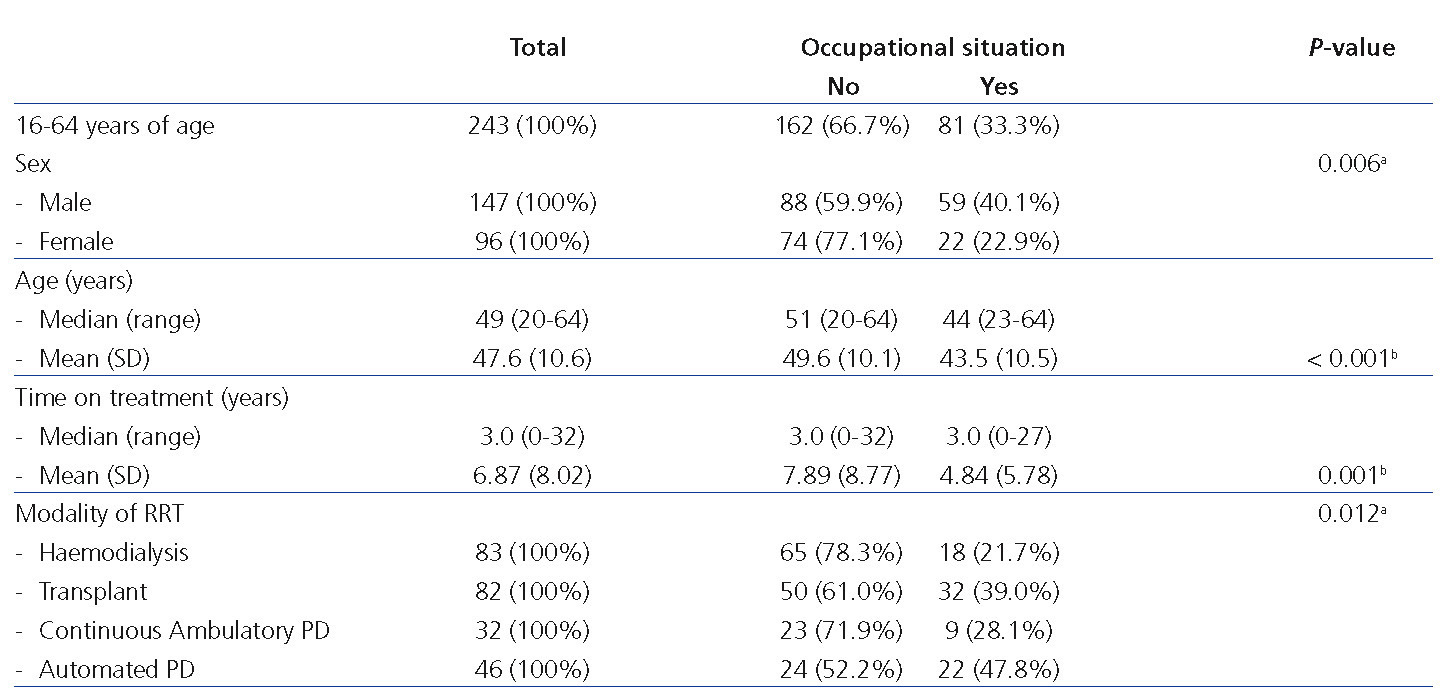Screen dimensions: 1447x696
Task: Click the "Total" column header
Action: click(538, 47)
